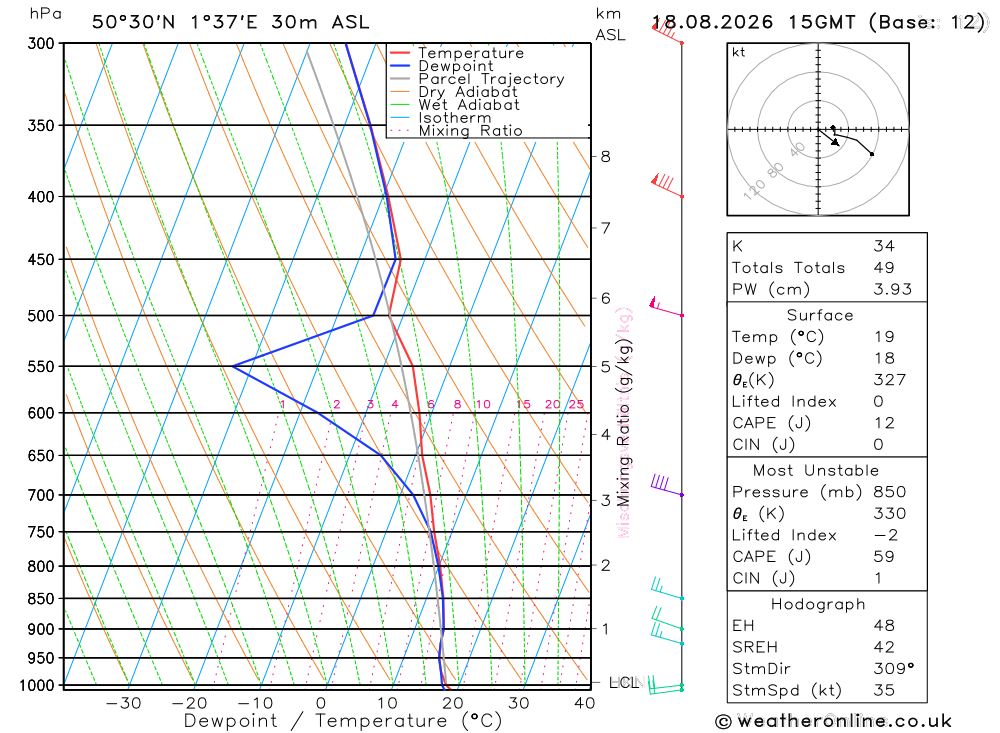Screen dimensions: 1000x733
Task: Click the 400 hPa wind barb
Action: point(667,186)
